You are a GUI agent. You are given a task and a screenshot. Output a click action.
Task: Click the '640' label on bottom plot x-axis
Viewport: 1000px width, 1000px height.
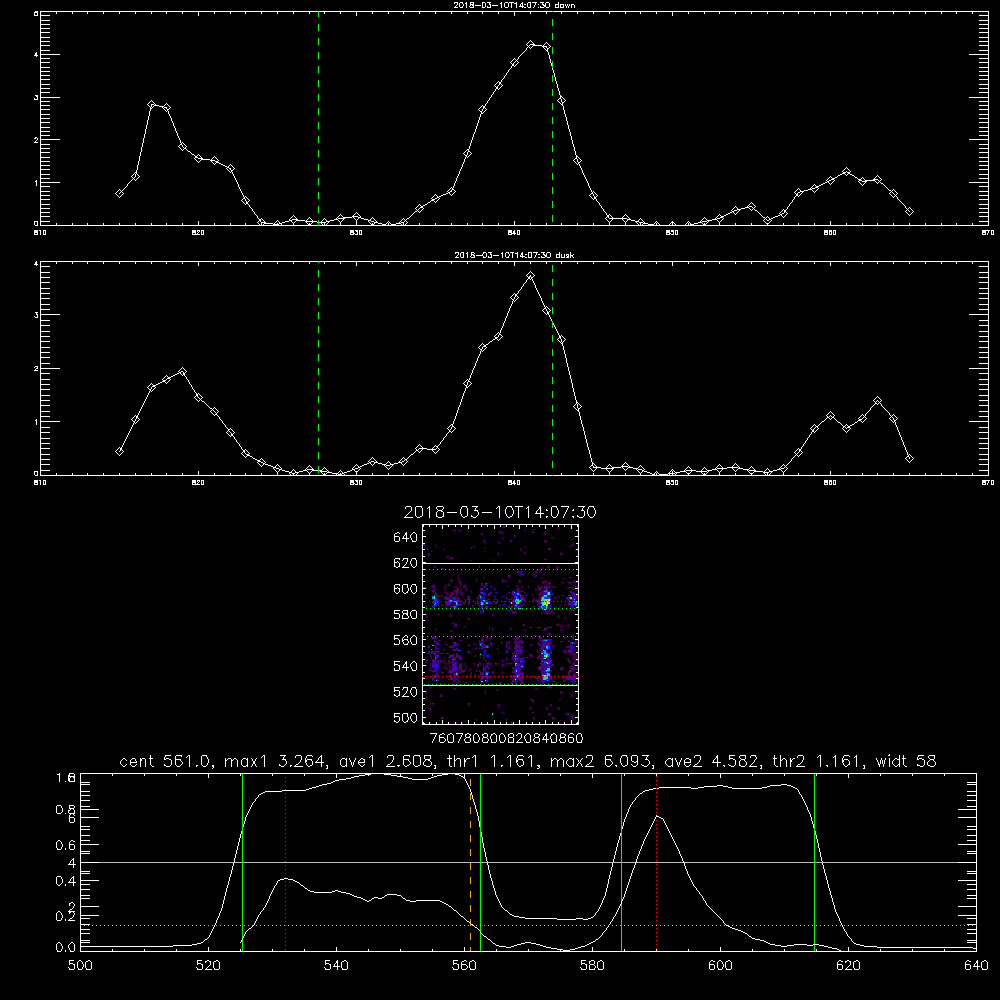tap(976, 966)
